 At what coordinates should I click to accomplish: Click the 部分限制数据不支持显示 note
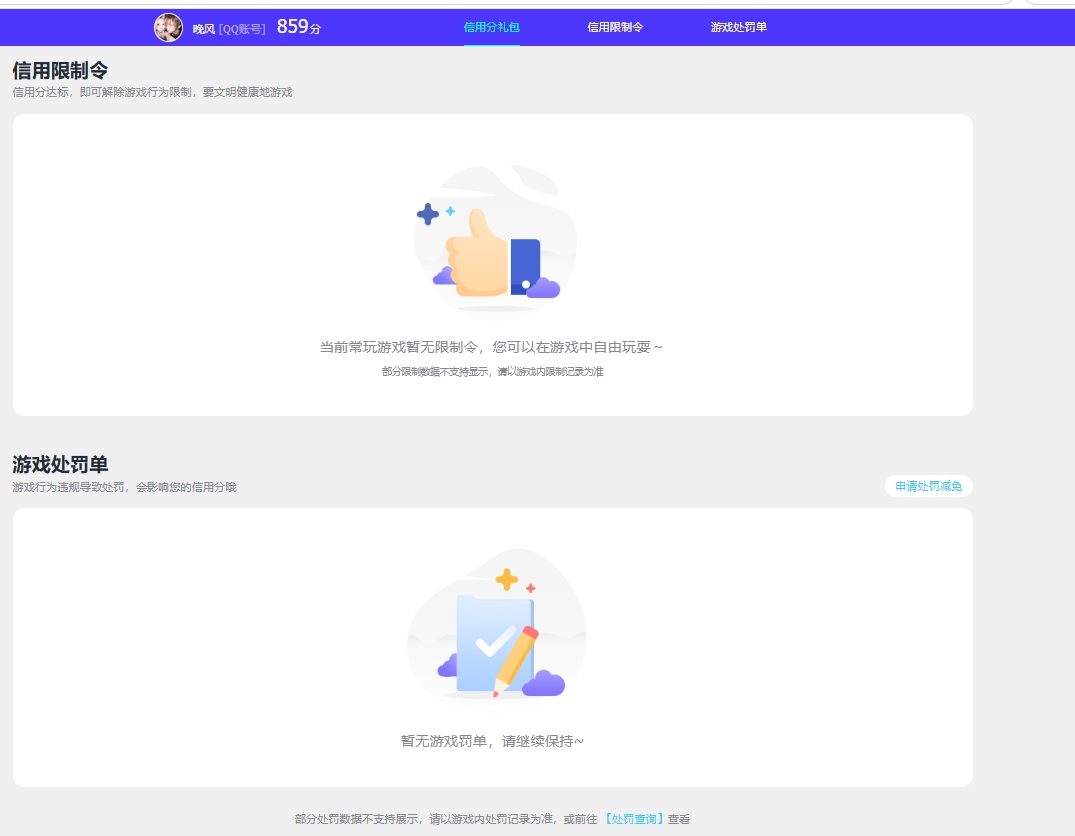pos(492,372)
